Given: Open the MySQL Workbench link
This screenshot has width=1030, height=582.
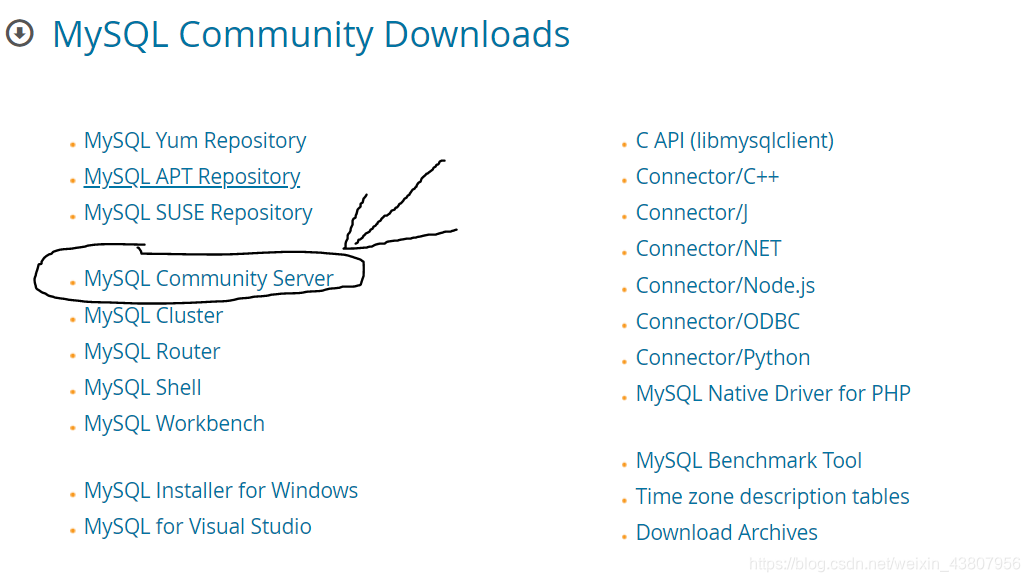Looking at the screenshot, I should click(x=174, y=424).
